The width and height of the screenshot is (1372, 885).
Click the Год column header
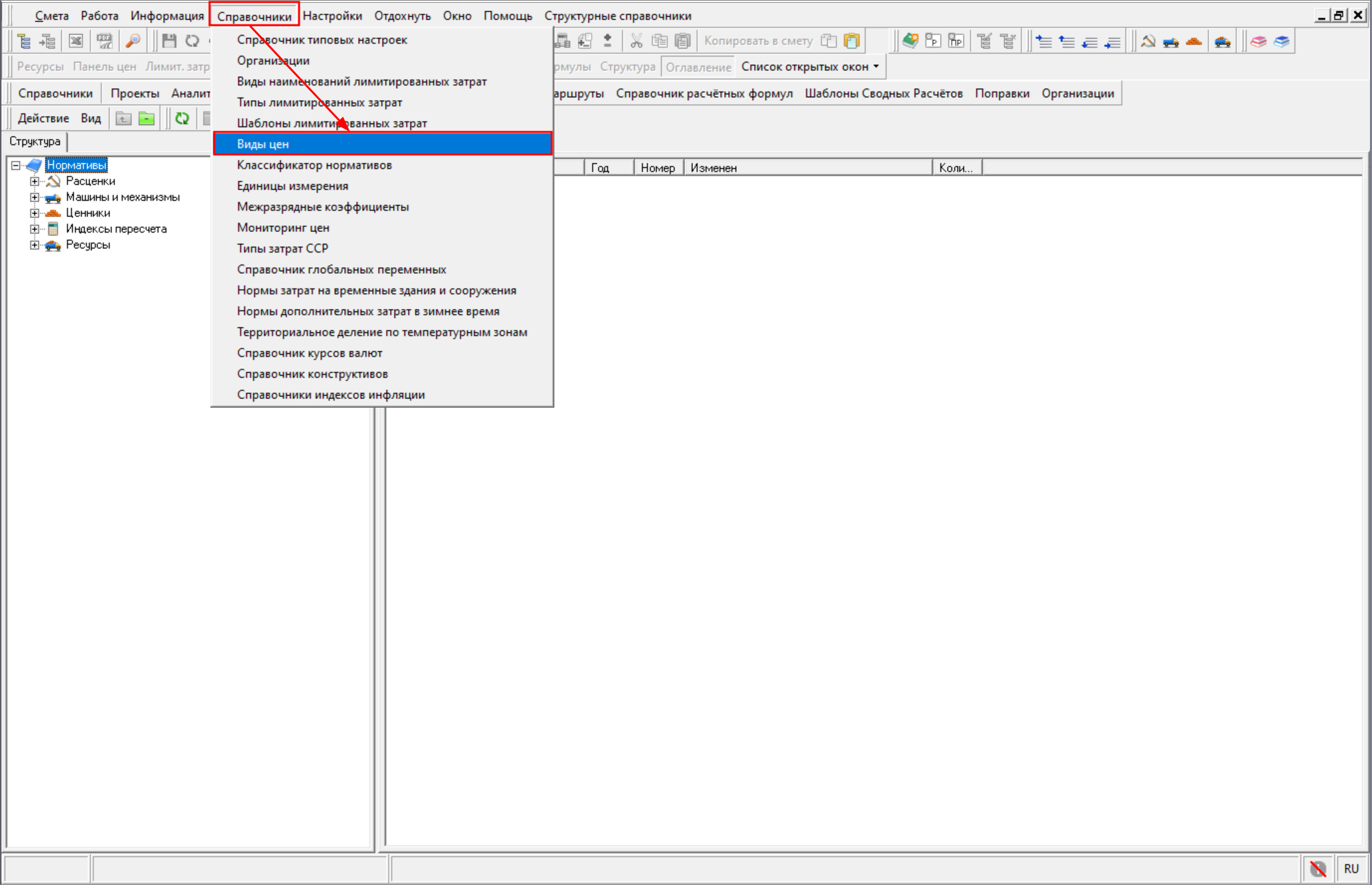[x=609, y=168]
